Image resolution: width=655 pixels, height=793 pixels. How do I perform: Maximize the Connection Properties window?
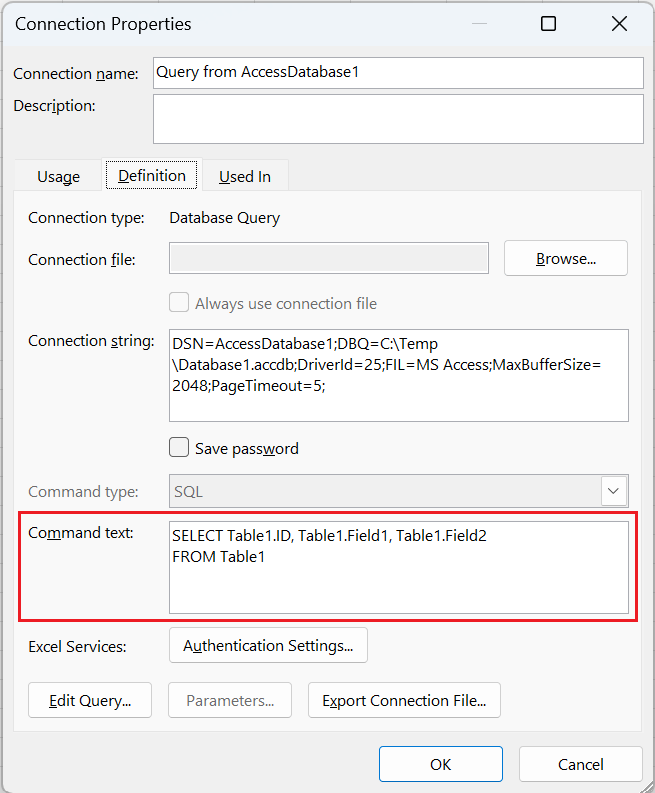(x=548, y=23)
